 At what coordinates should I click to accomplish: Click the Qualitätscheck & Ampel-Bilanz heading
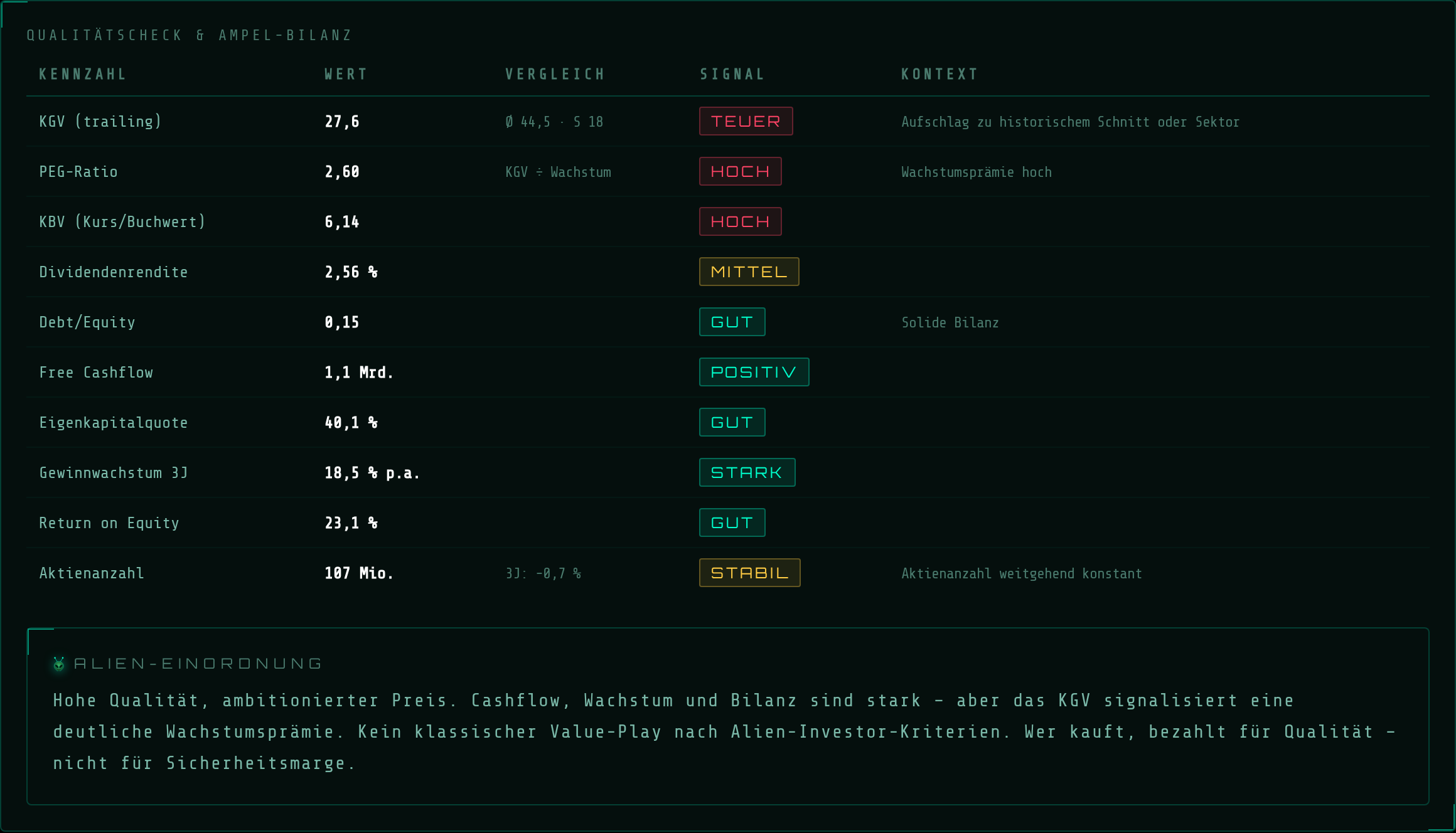(190, 35)
